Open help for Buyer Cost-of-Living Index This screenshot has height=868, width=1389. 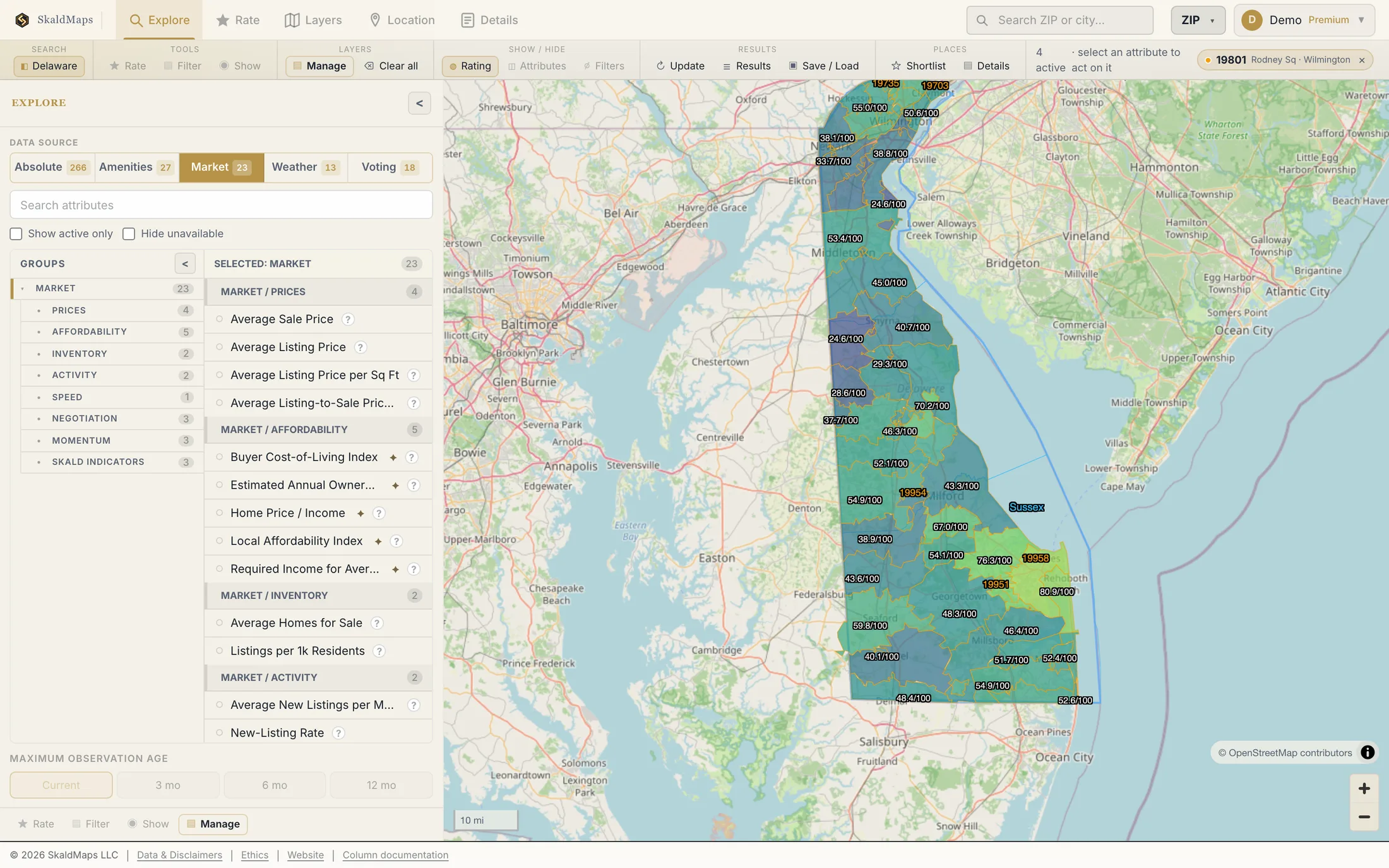tap(412, 457)
